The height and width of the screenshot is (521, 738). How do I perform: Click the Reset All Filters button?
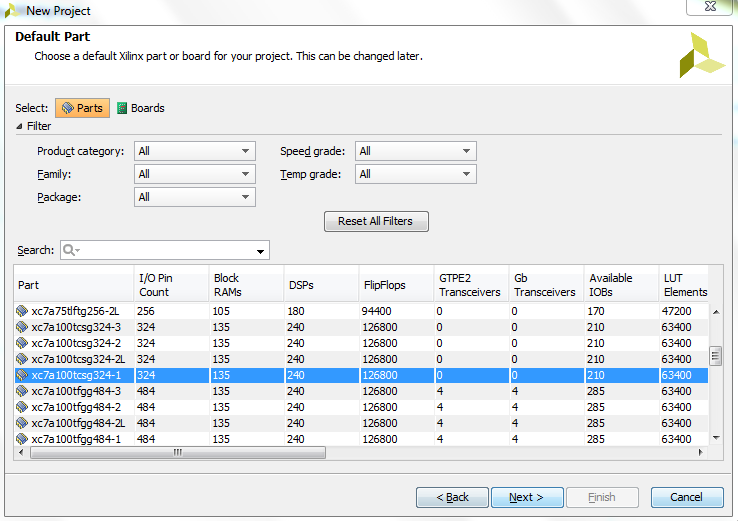click(x=376, y=221)
